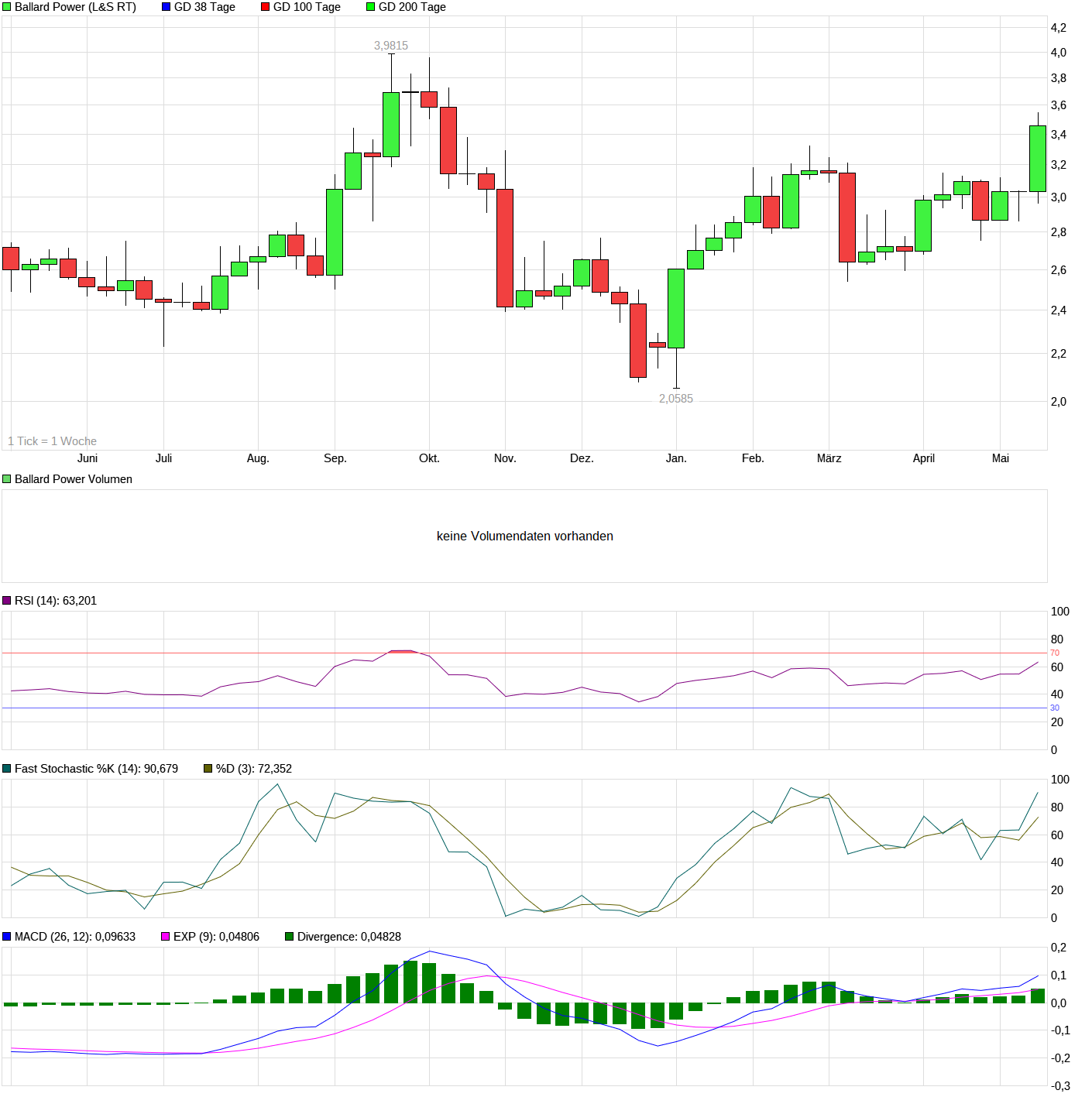Click the purple RSI (14) legend square
The height and width of the screenshot is (1097, 1092).
(7, 601)
